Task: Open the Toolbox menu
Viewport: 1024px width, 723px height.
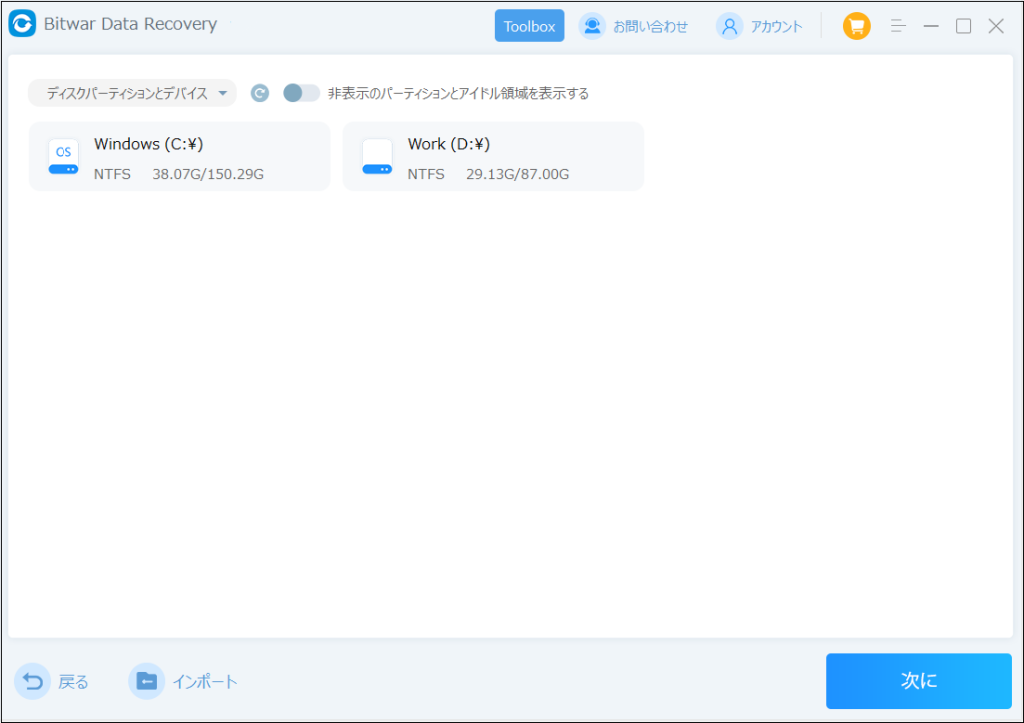Action: click(x=529, y=27)
